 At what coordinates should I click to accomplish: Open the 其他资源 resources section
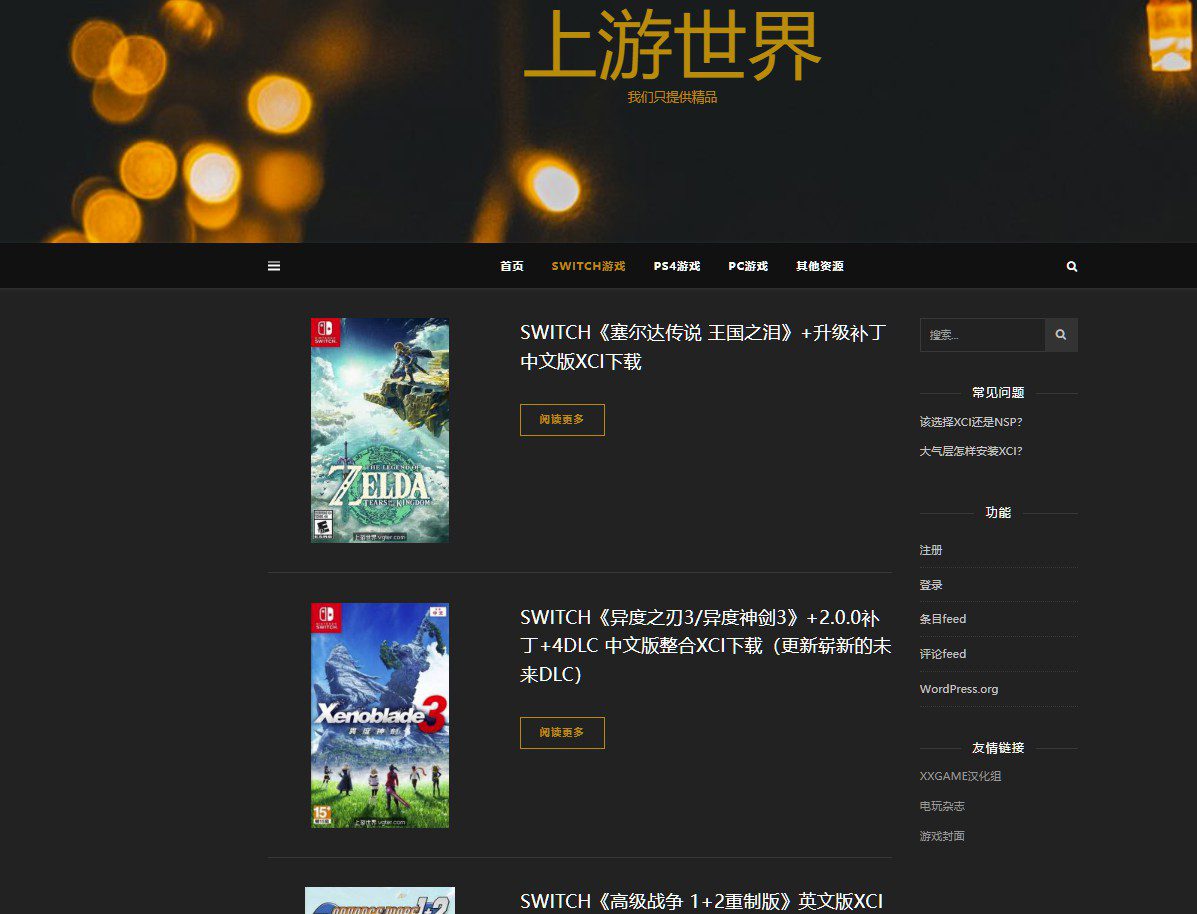tap(819, 266)
